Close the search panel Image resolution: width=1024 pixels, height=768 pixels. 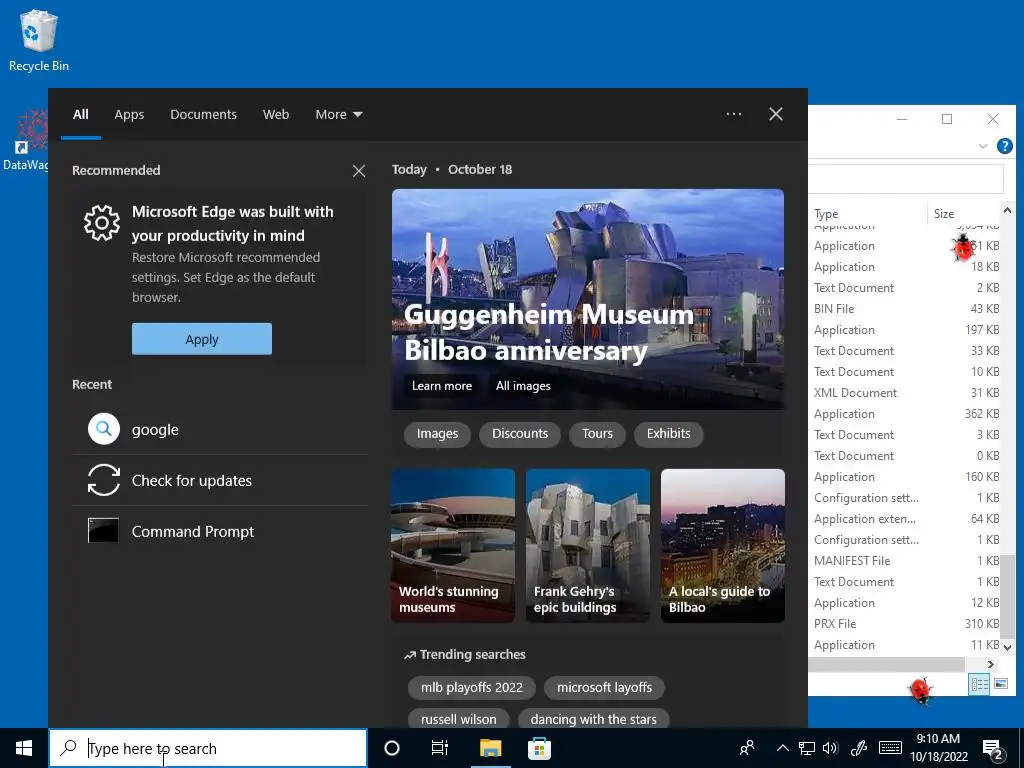tap(776, 114)
